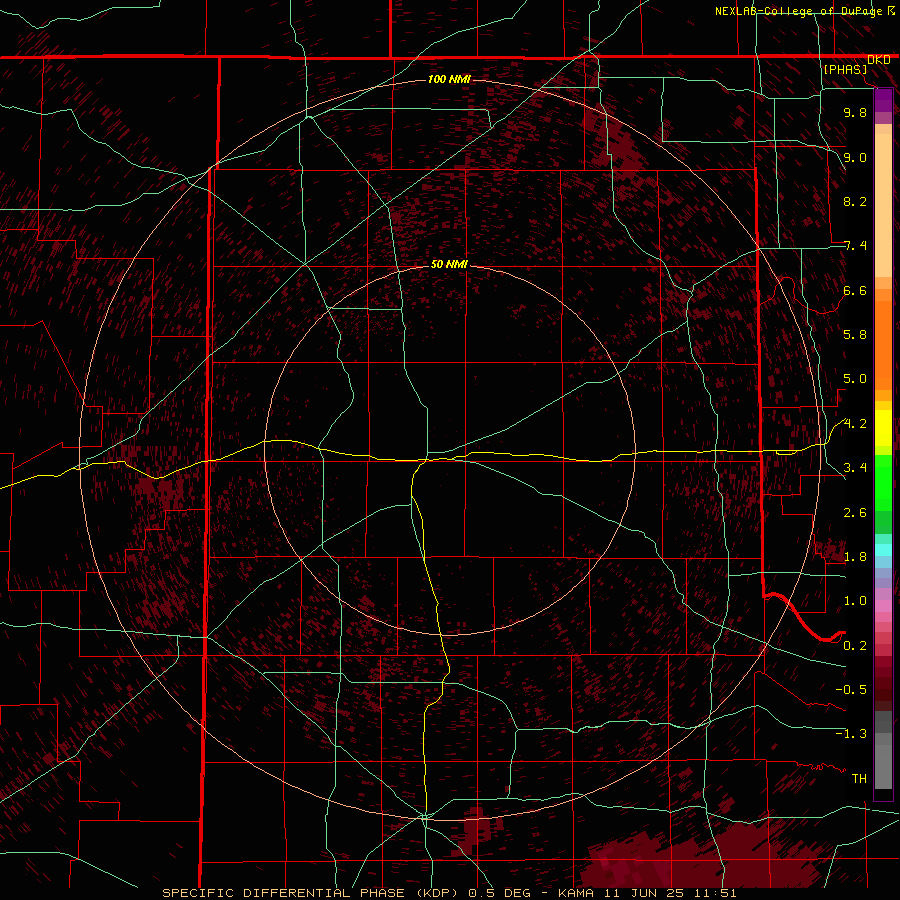Click the KAMA radar site identifier
The image size is (900, 900).
(x=576, y=893)
